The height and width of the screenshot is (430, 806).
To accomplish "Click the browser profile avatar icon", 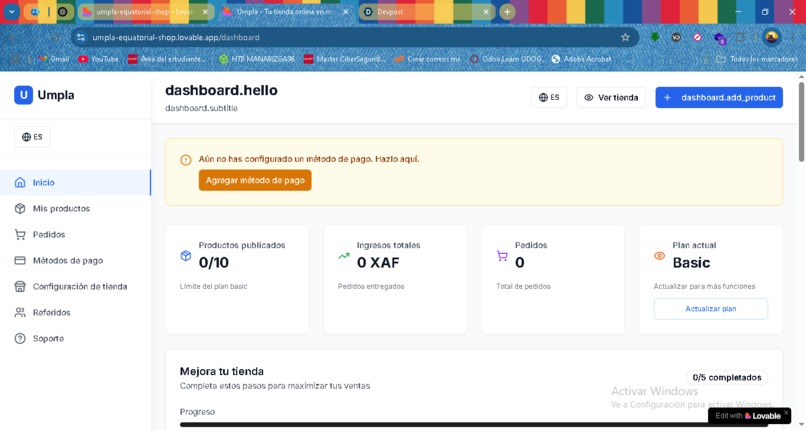I will click(x=772, y=37).
